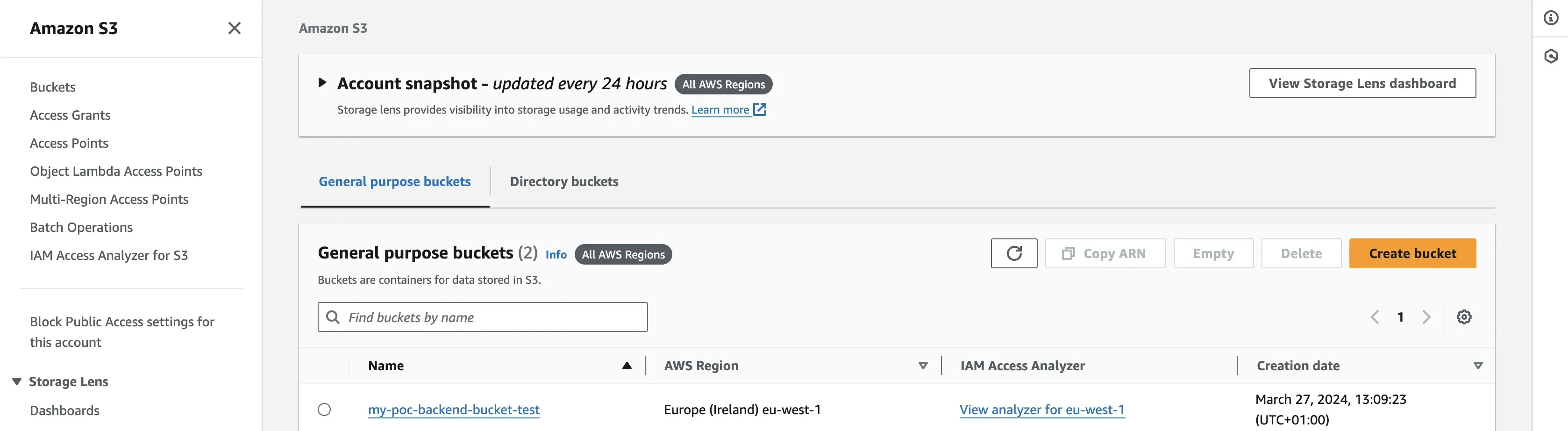
Task: Click the Amazon S3 sidebar title
Action: click(x=74, y=28)
